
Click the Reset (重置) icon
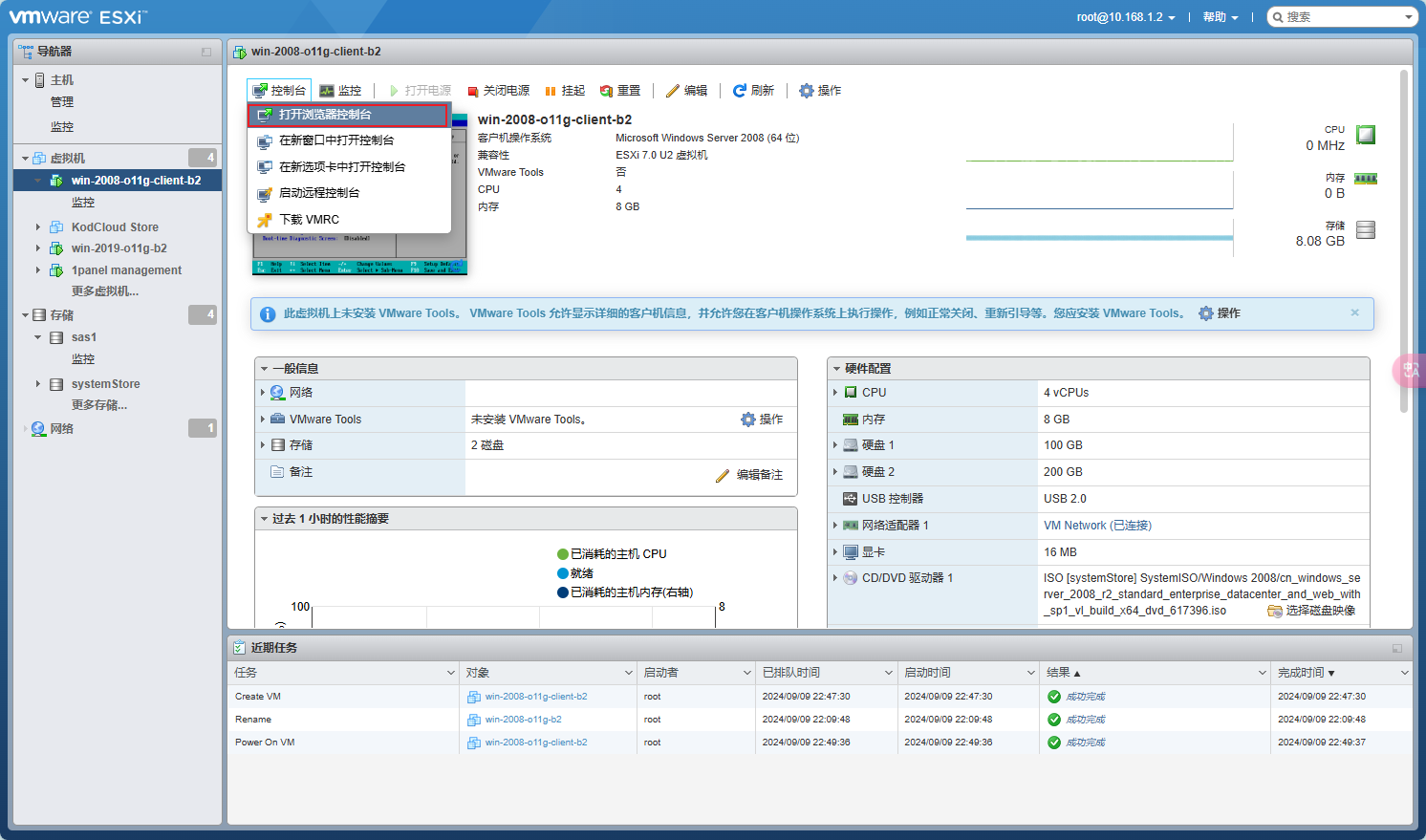pyautogui.click(x=606, y=91)
